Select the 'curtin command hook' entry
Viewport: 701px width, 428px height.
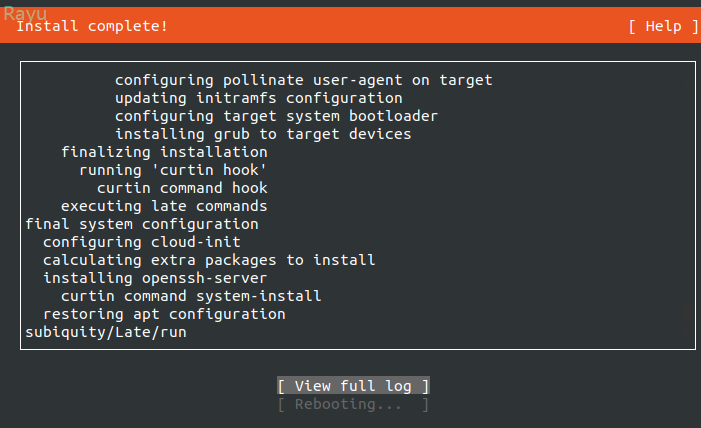pyautogui.click(x=182, y=188)
